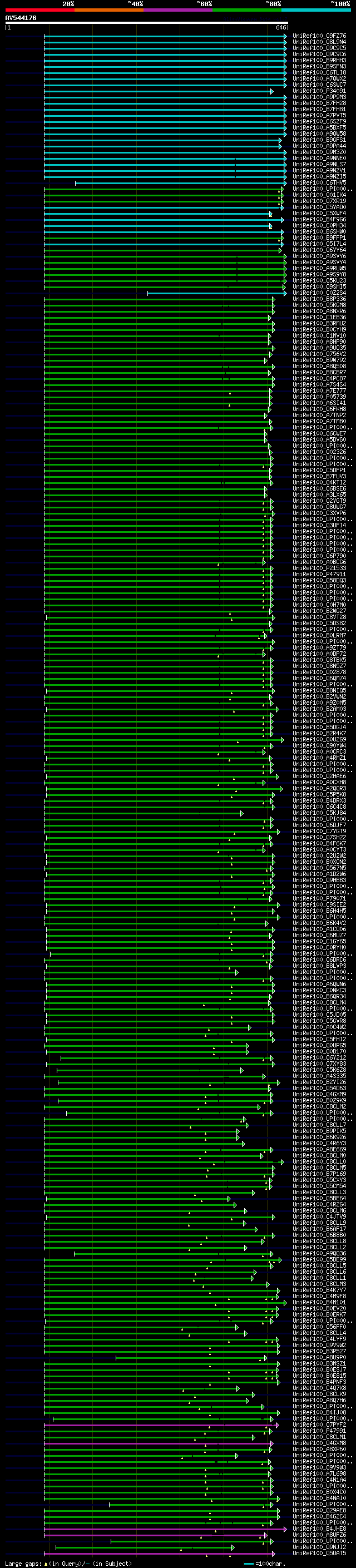The image size is (356, 1568).
Task: Click the orange ~40% identity legend segment
Action: pyautogui.click(x=110, y=10)
